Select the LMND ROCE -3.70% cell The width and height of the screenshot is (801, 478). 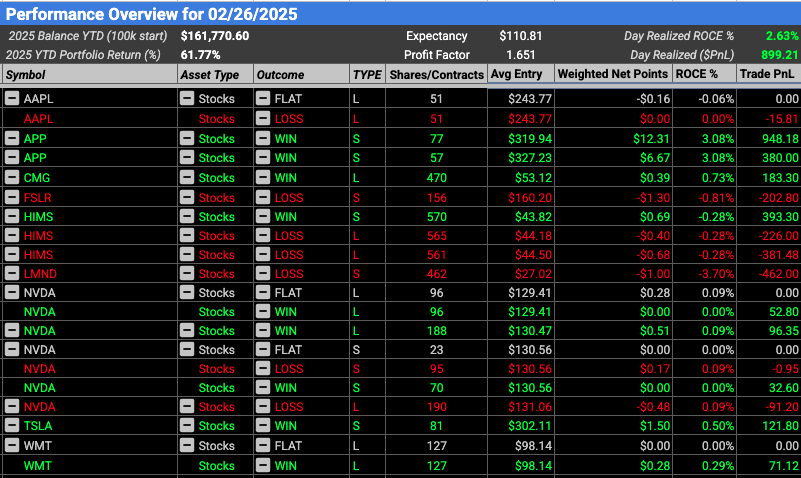tap(704, 273)
